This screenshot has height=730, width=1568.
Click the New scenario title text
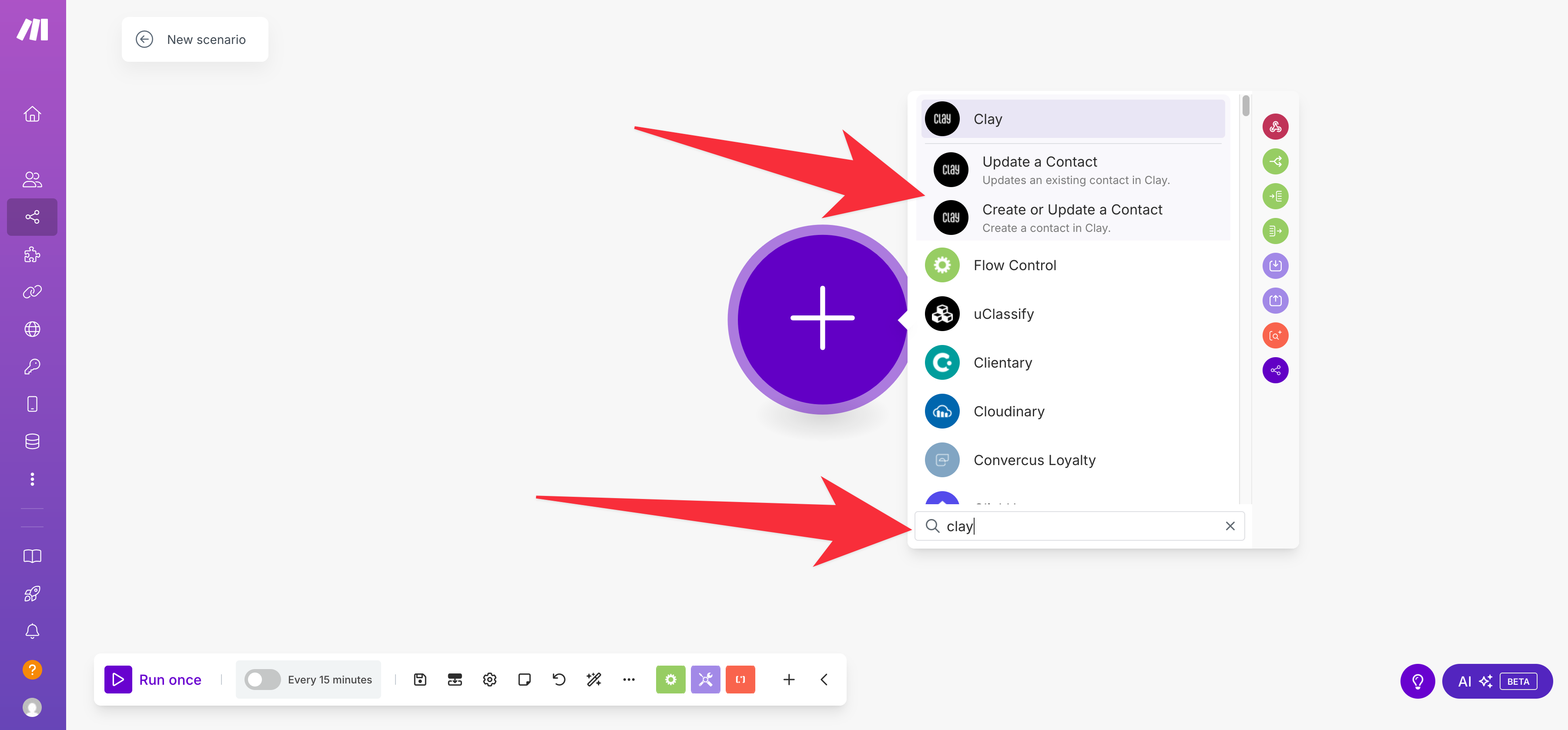click(x=206, y=40)
